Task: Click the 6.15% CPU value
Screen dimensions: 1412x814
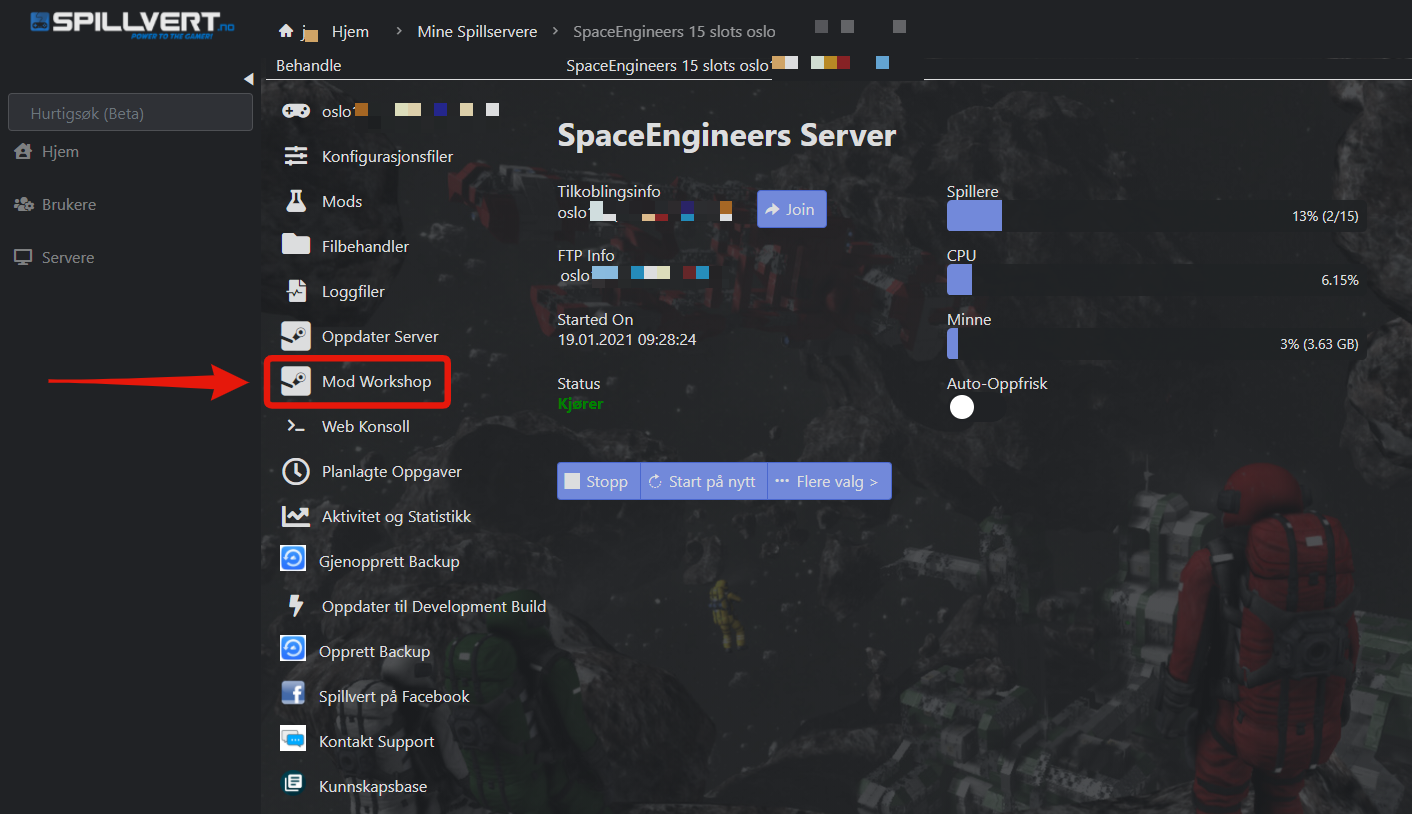Action: click(x=1340, y=280)
